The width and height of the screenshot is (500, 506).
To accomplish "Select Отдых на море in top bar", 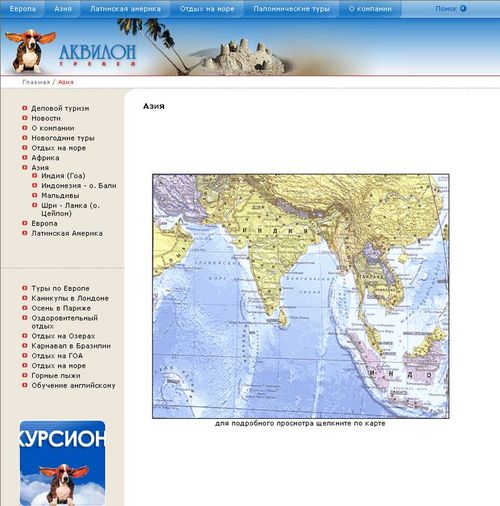I will point(207,9).
